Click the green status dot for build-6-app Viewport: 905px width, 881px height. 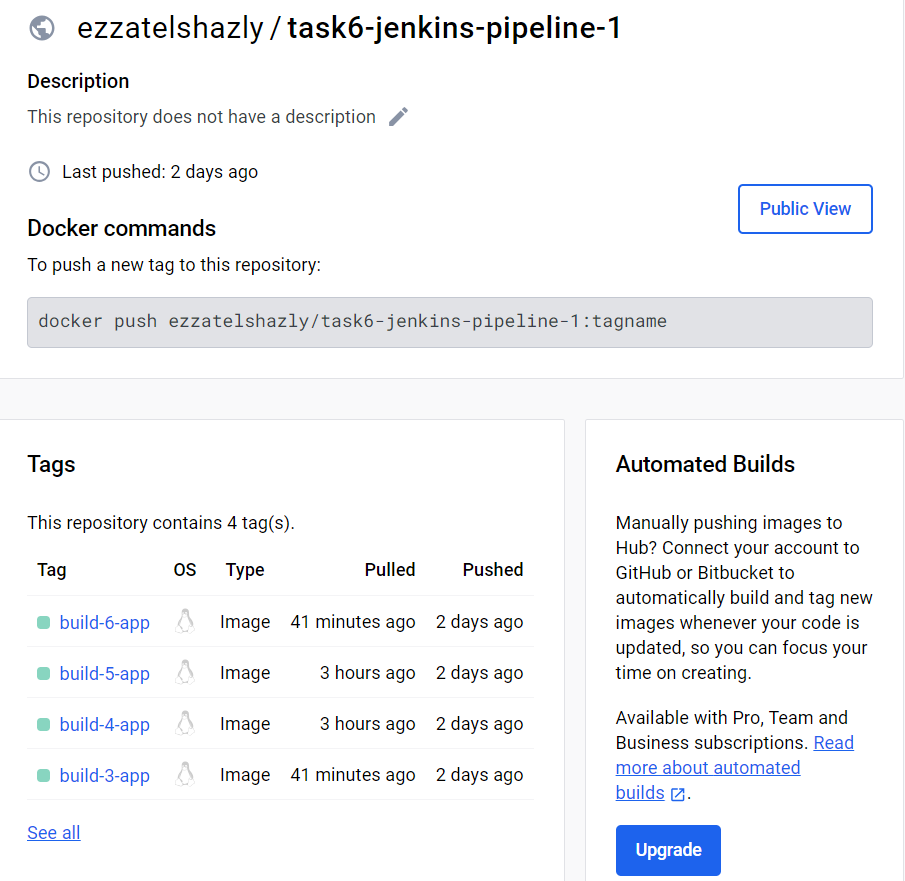coord(43,622)
